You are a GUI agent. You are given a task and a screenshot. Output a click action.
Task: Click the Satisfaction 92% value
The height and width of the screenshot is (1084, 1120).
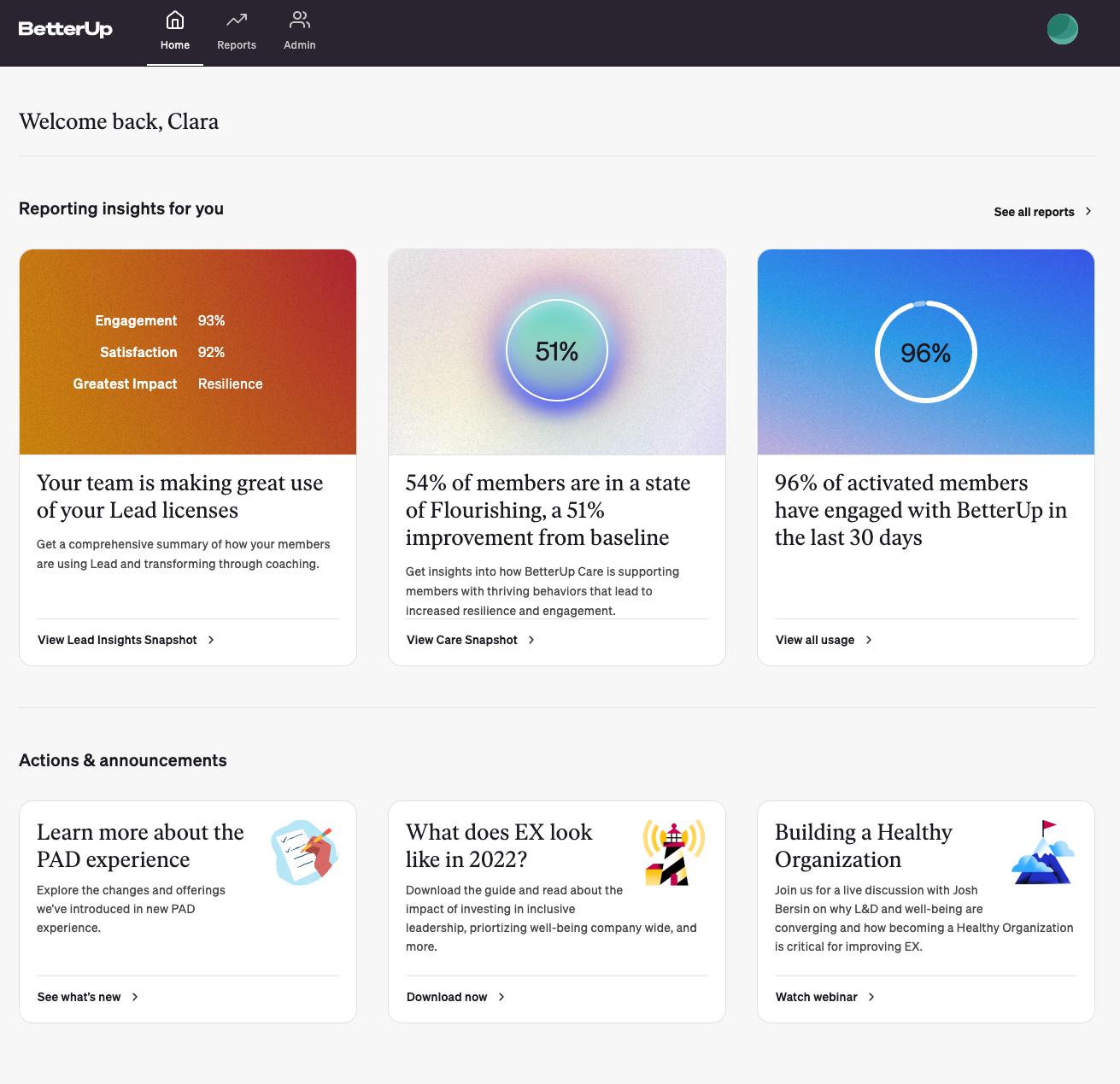click(x=211, y=352)
